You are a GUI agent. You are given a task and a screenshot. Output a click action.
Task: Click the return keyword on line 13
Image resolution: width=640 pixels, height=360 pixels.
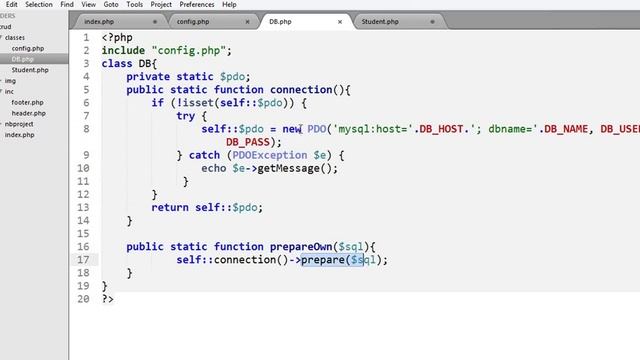tap(170, 207)
